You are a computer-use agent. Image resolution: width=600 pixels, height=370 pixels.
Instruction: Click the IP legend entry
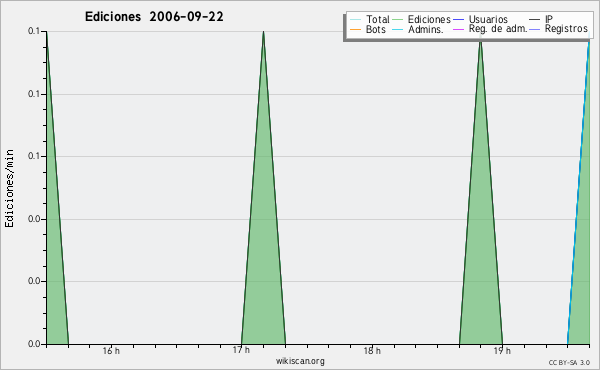point(541,19)
